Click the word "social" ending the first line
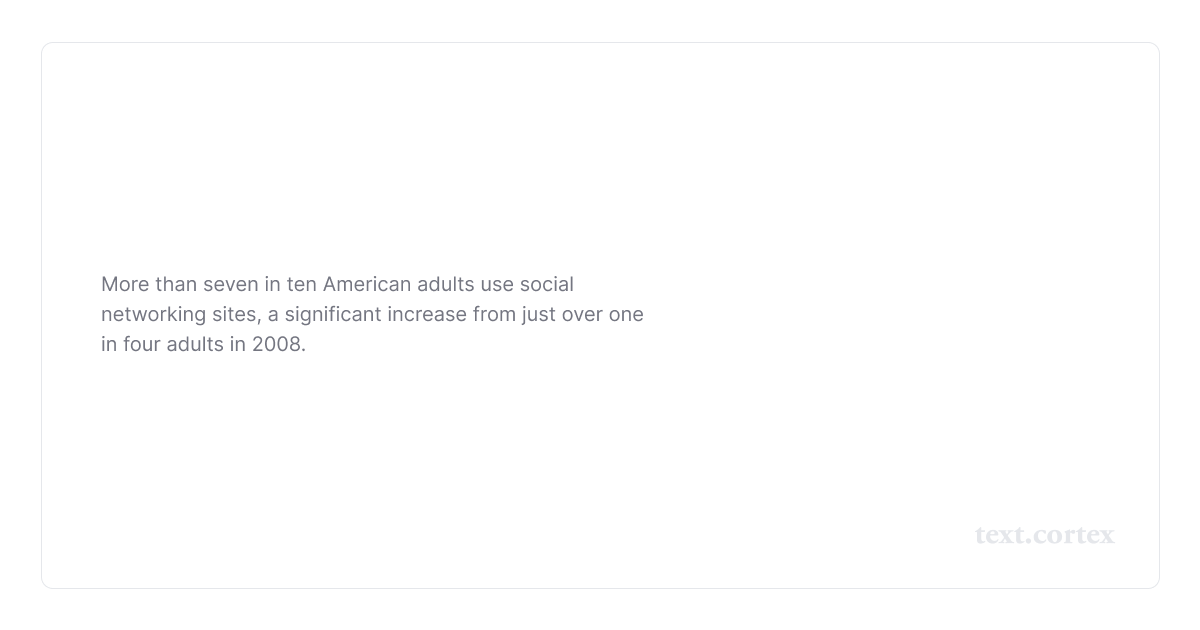1200x630 pixels. pos(546,284)
